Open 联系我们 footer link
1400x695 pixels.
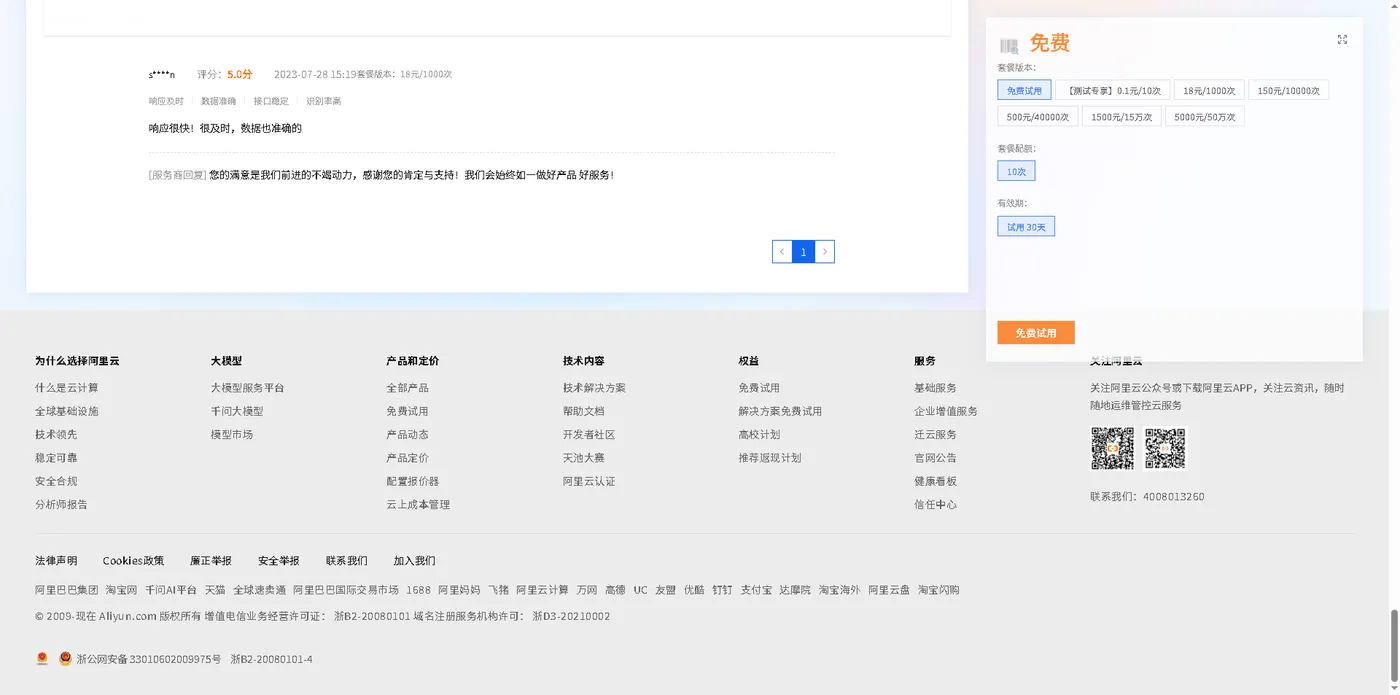coord(347,561)
